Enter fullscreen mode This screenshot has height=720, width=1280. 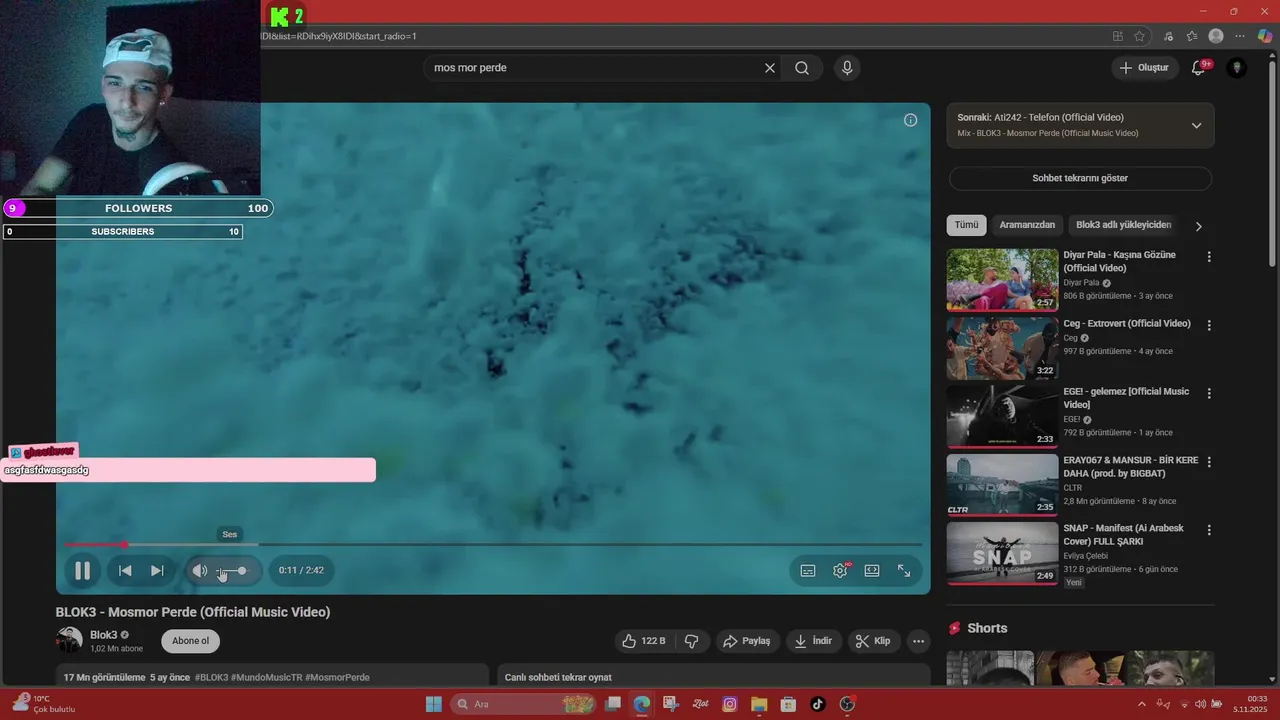tap(904, 570)
